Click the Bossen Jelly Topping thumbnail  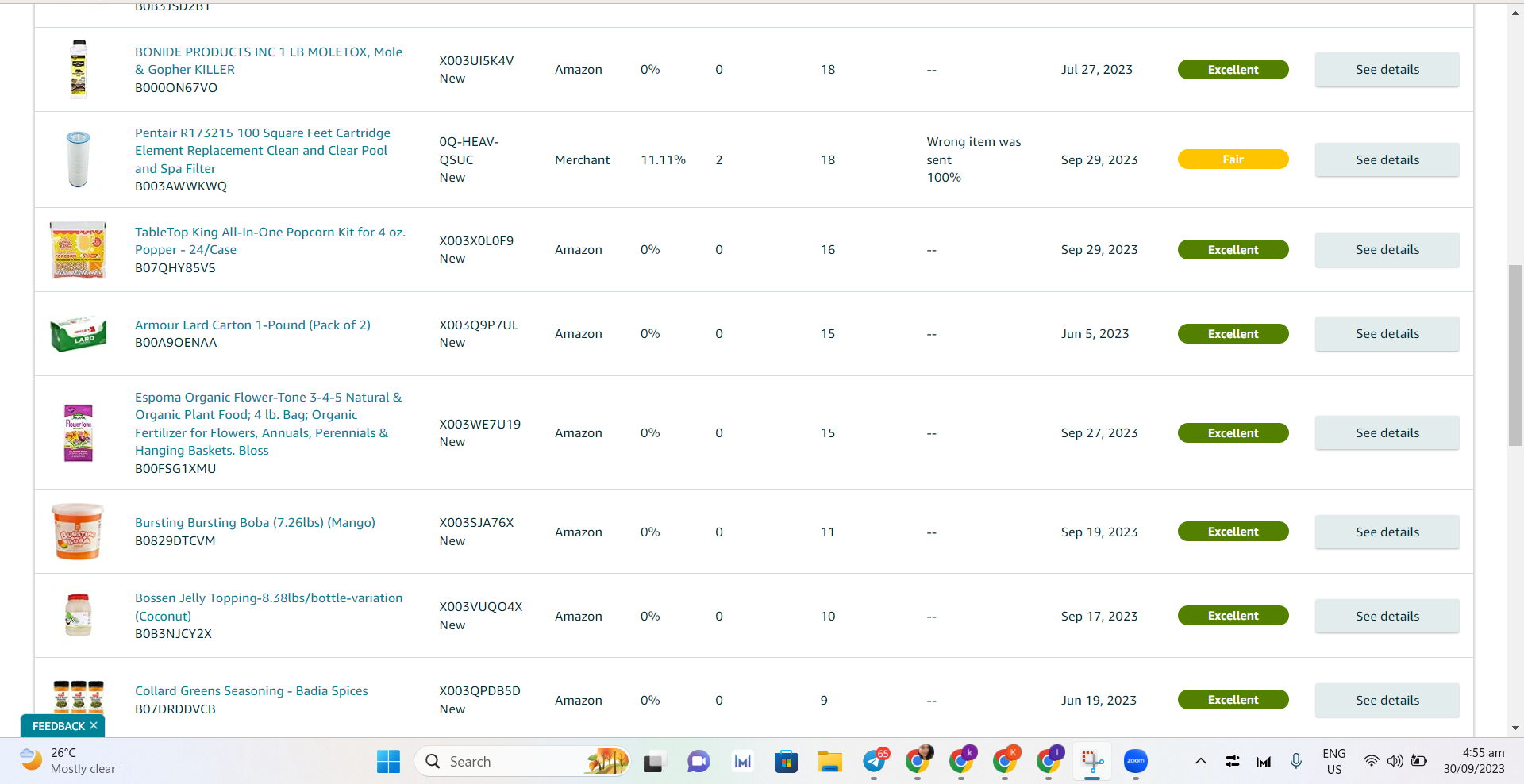click(x=78, y=616)
